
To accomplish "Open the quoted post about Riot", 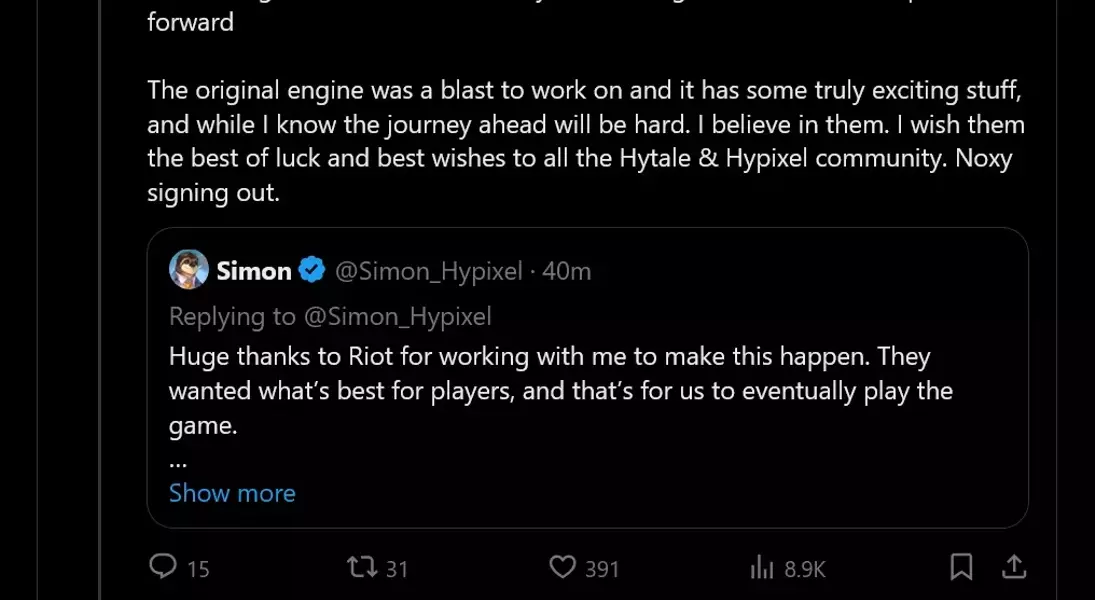I will point(560,390).
